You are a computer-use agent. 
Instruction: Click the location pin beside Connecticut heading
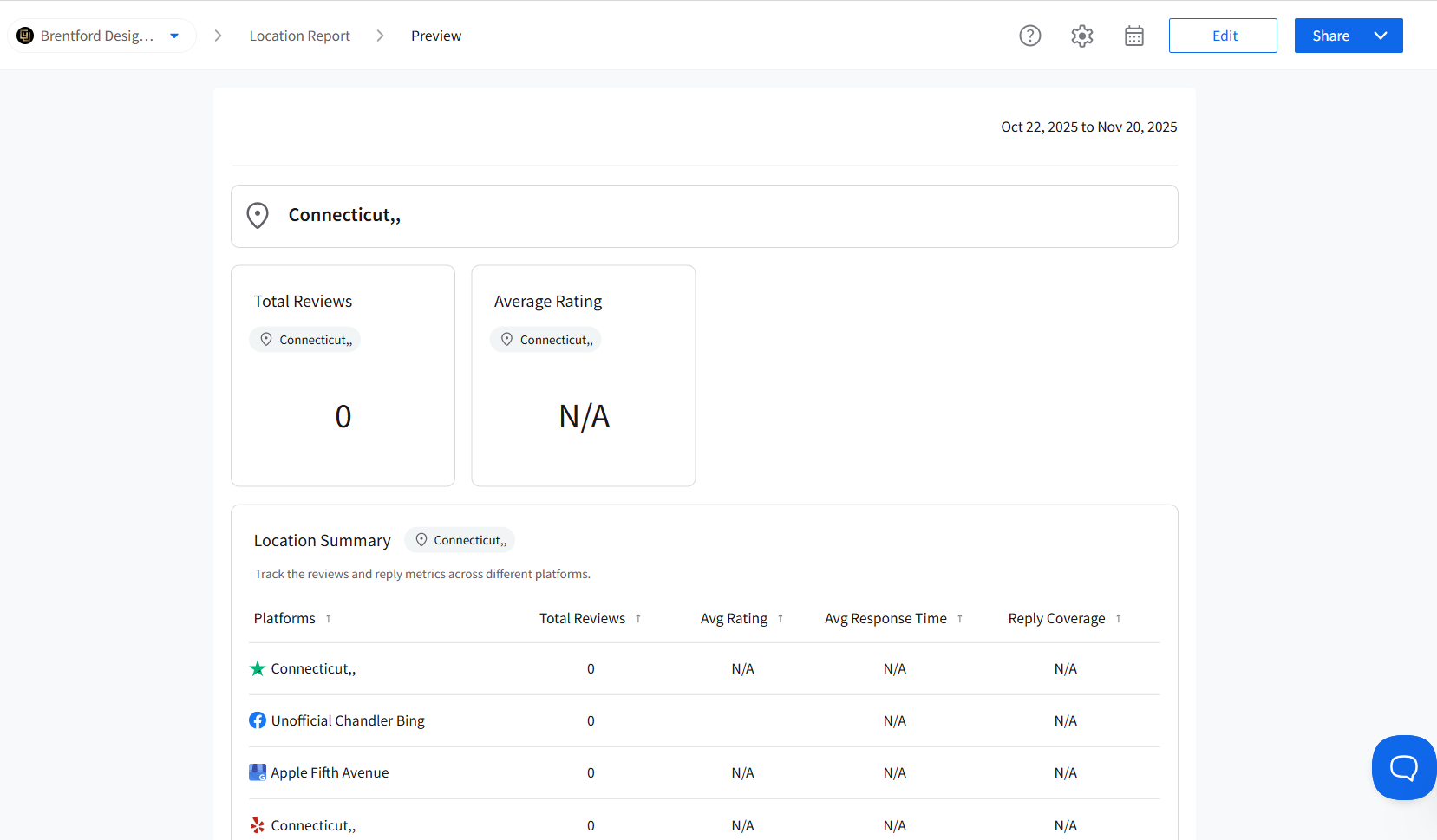click(258, 216)
